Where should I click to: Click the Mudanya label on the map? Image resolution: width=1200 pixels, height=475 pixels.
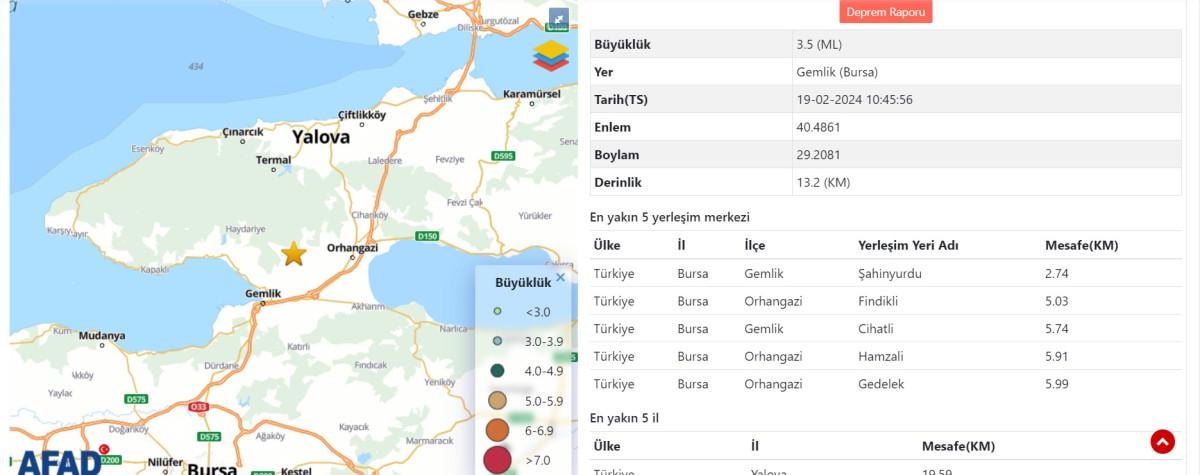(101, 336)
